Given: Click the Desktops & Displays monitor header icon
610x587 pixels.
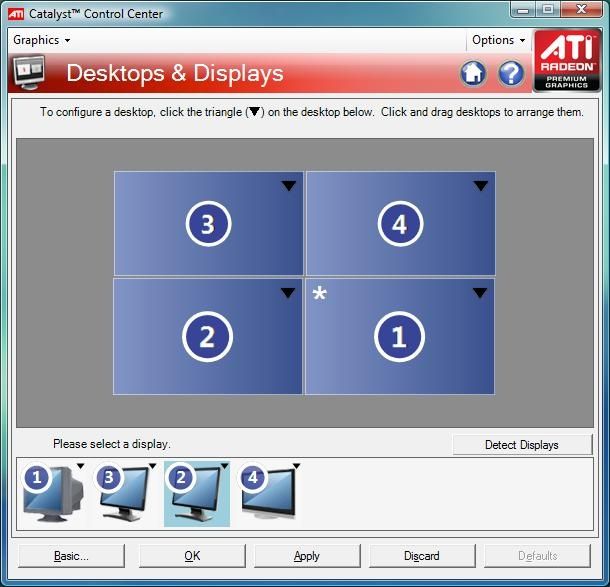Looking at the screenshot, I should [29, 72].
